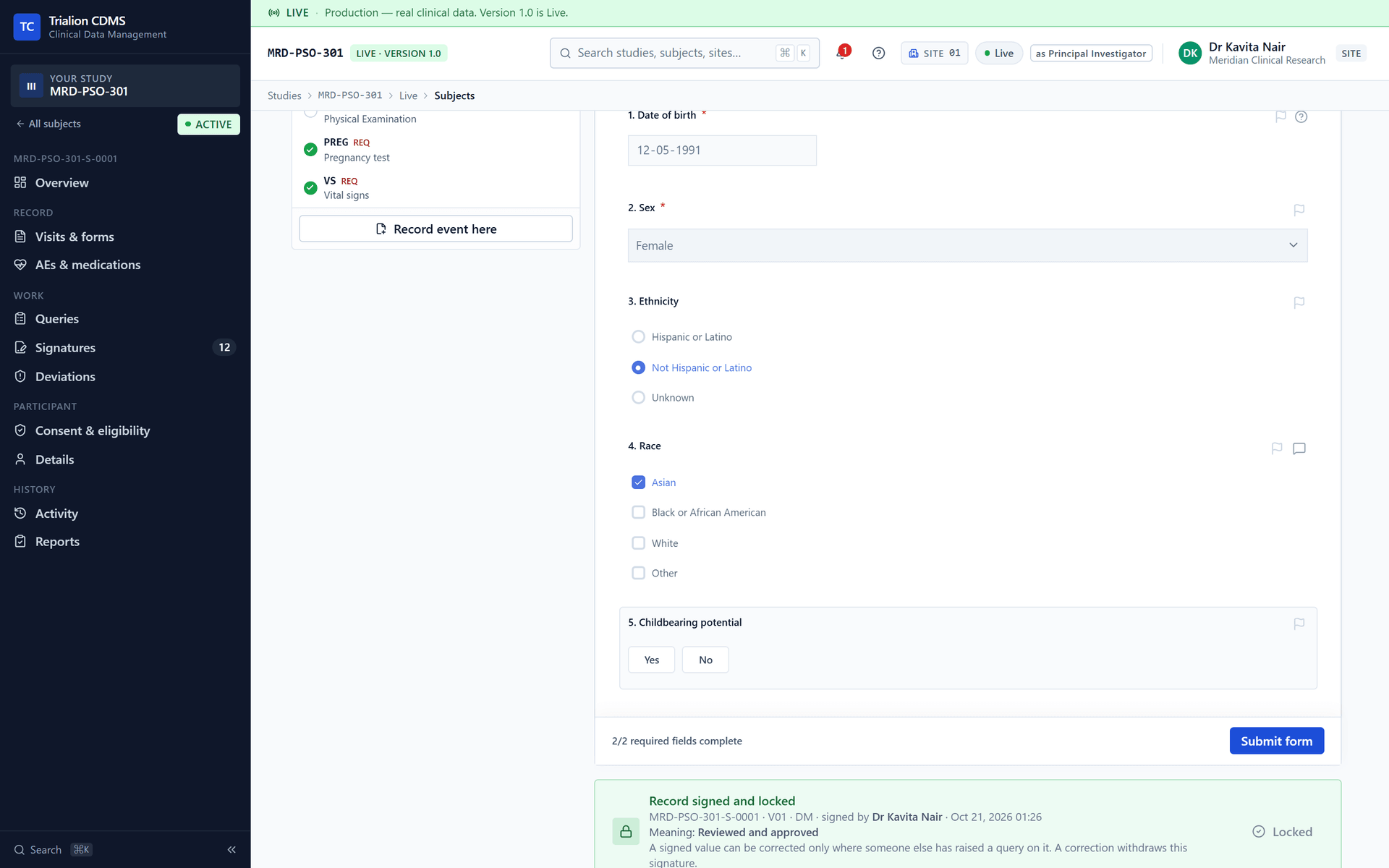Flag the Ethnicity field
The height and width of the screenshot is (868, 1389).
coord(1299,302)
